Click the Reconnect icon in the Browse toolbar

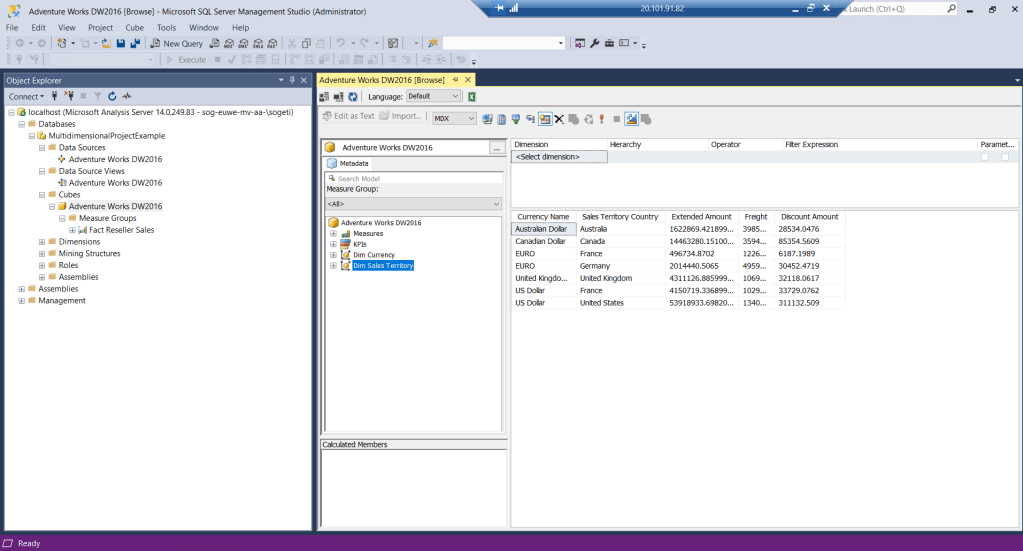click(353, 97)
